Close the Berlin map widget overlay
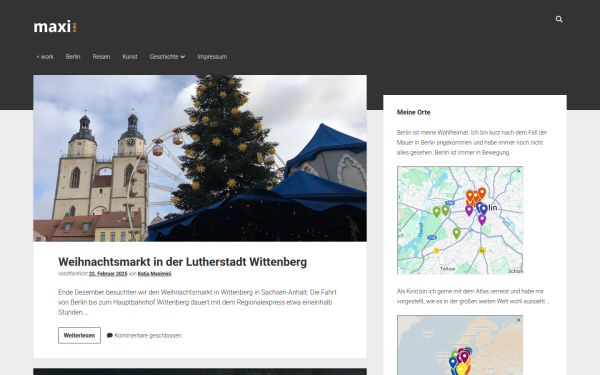The image size is (600, 375). click(518, 171)
